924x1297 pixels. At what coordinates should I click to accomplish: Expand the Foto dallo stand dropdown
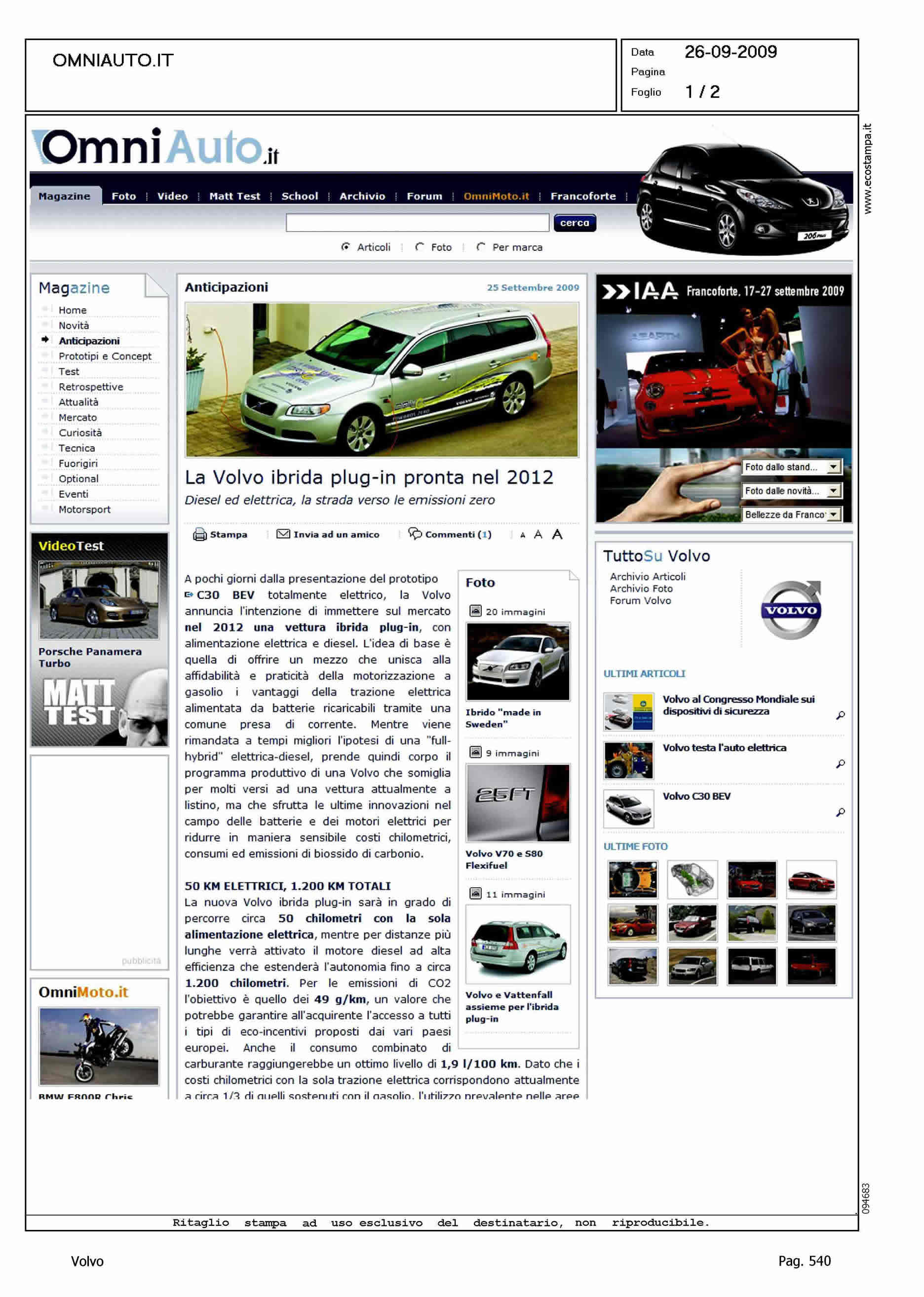click(x=833, y=467)
